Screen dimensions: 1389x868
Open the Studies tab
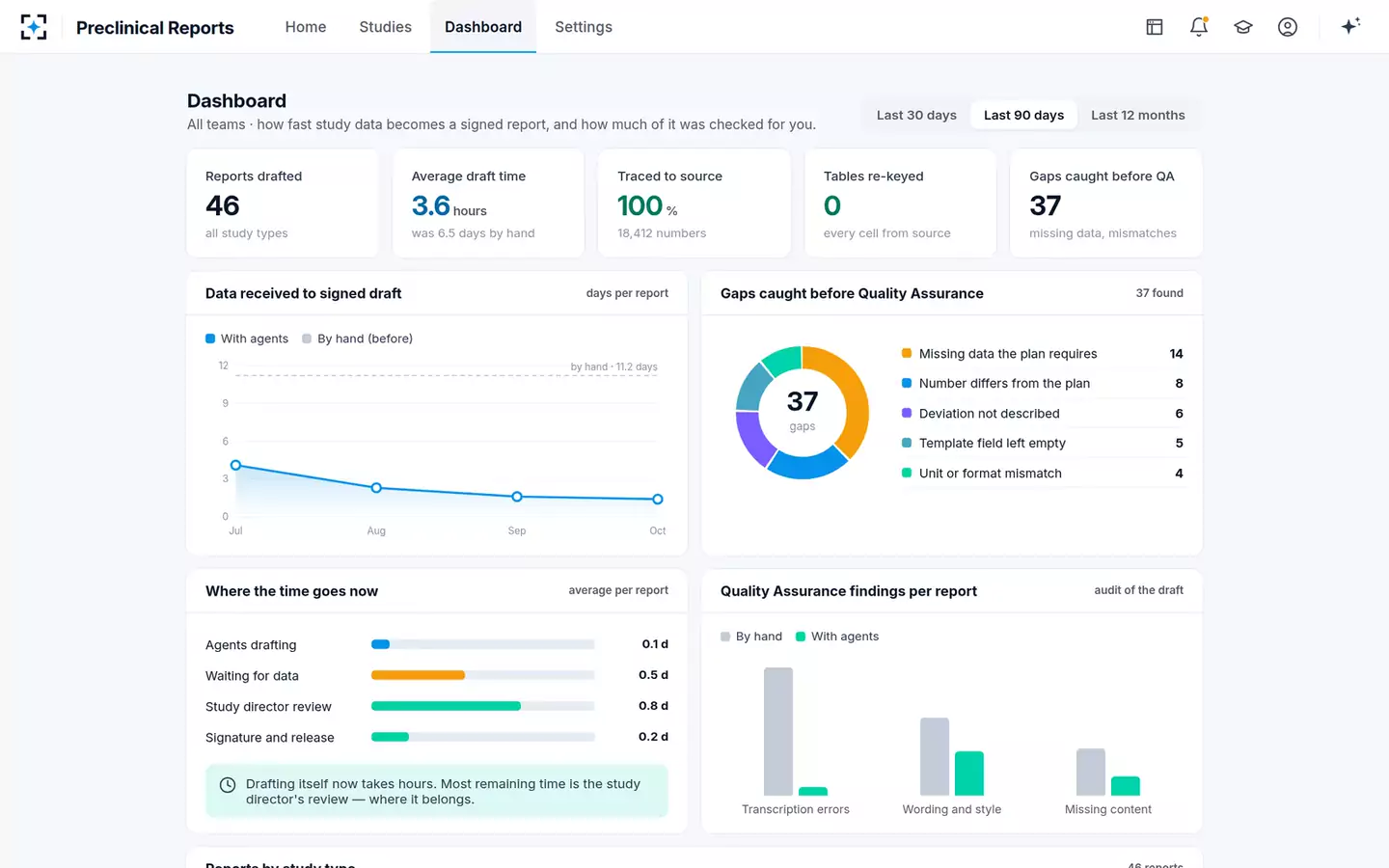point(386,27)
